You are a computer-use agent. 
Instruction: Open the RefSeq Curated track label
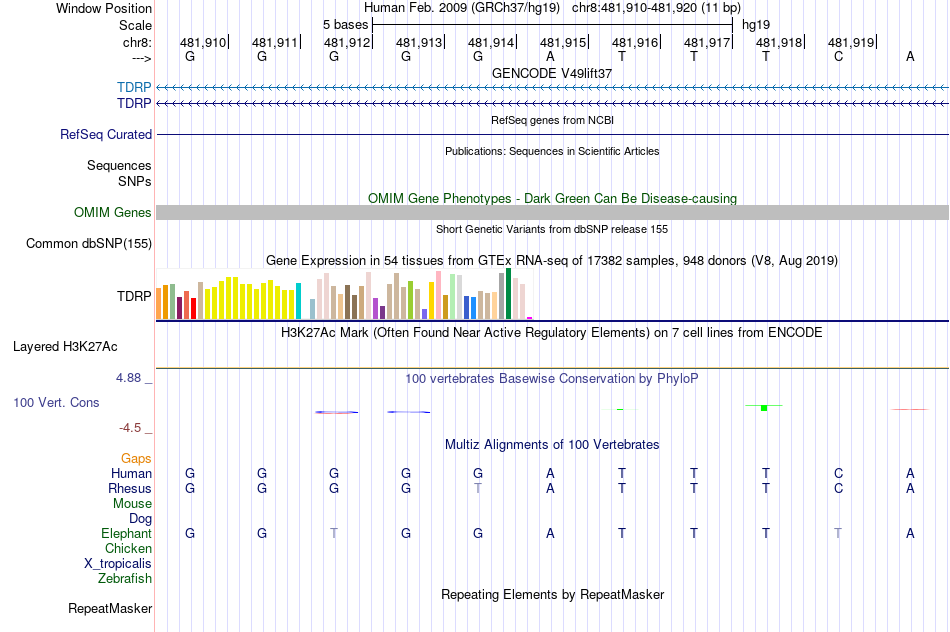click(x=106, y=135)
